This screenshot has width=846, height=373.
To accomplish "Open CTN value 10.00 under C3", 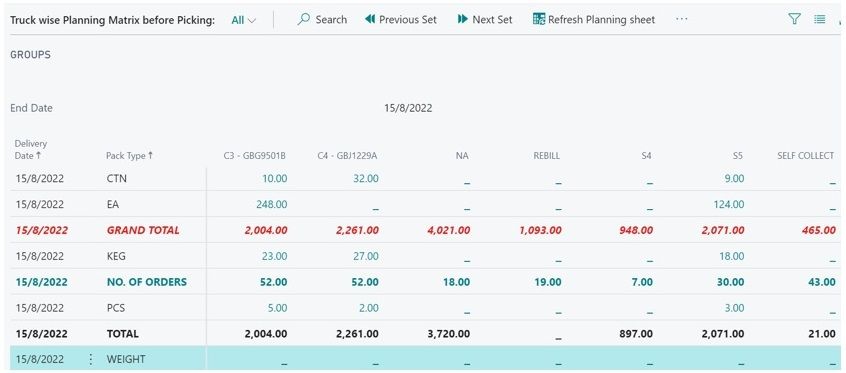I will 275,178.
